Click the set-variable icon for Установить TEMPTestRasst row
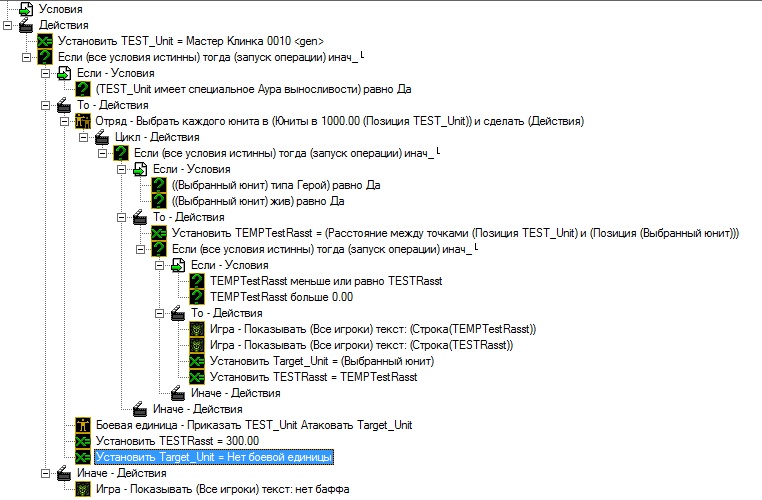 click(x=159, y=233)
